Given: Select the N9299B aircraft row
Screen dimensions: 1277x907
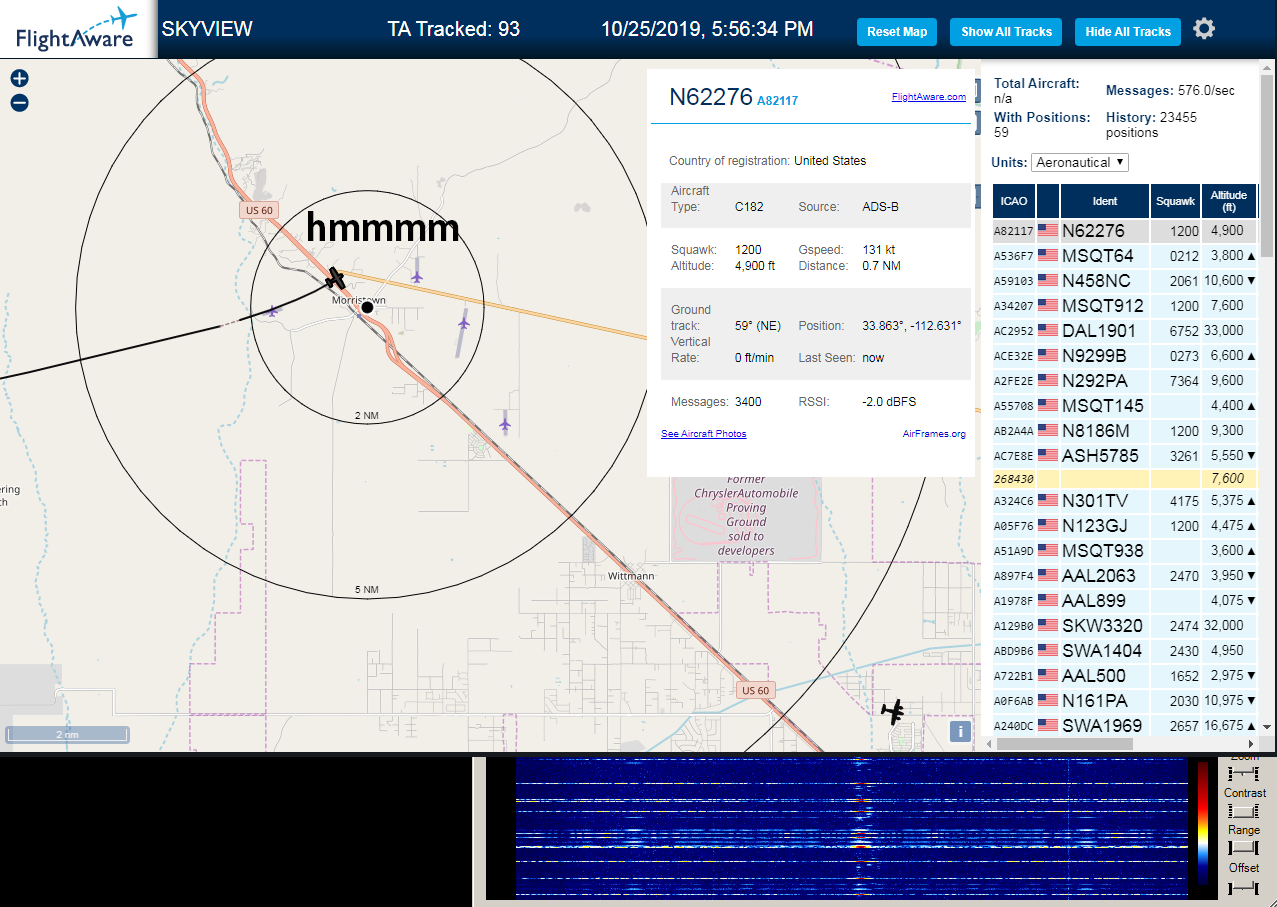Looking at the screenshot, I should click(1125, 356).
